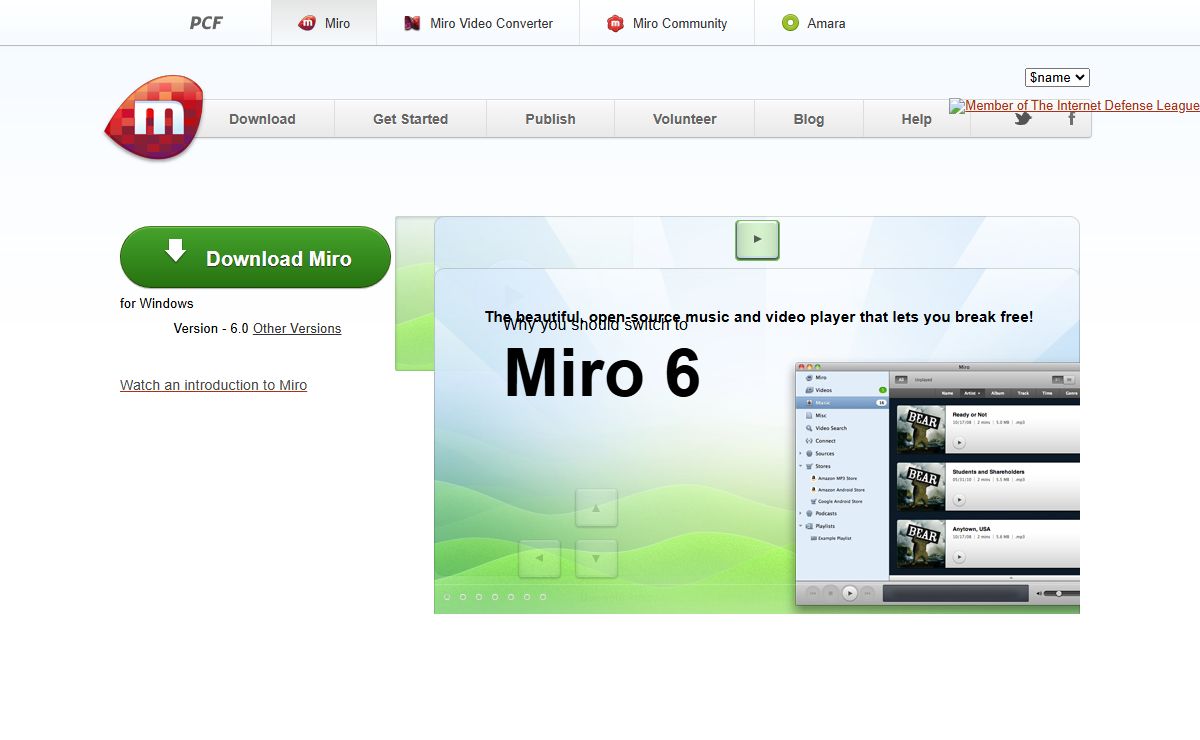Click the Version - 6.0 text

[x=211, y=328]
